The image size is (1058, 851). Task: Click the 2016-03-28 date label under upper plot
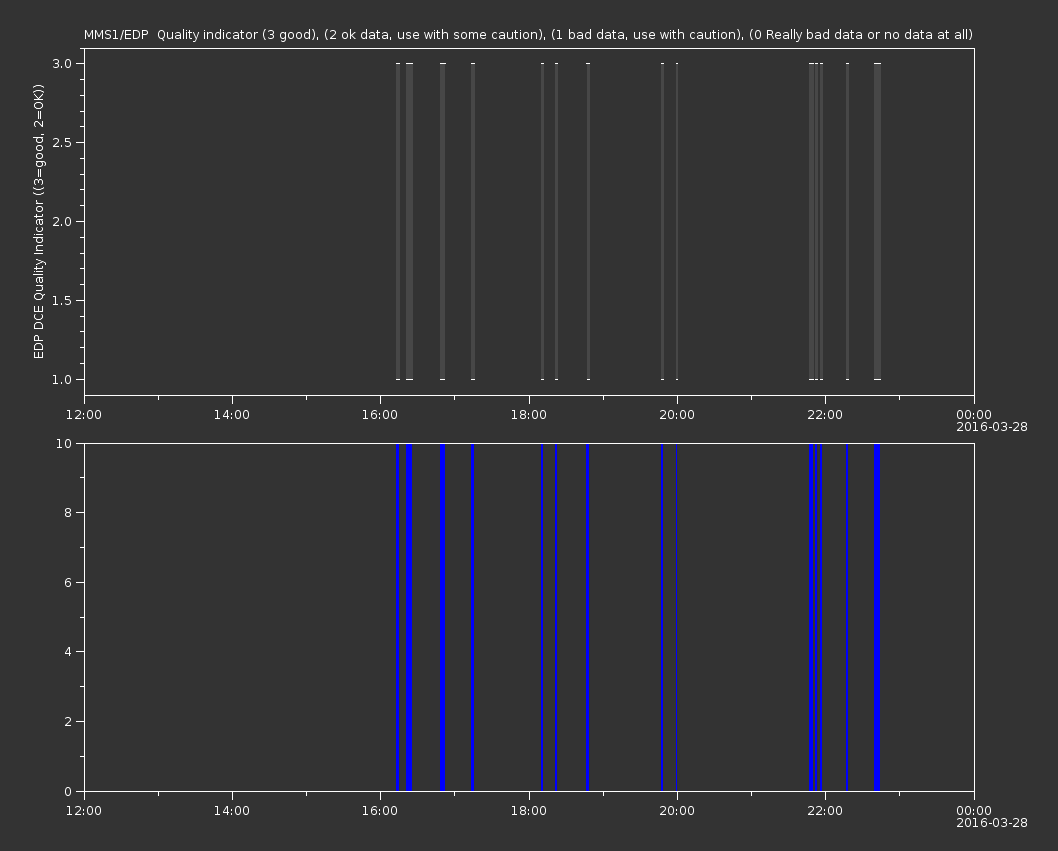tap(992, 427)
